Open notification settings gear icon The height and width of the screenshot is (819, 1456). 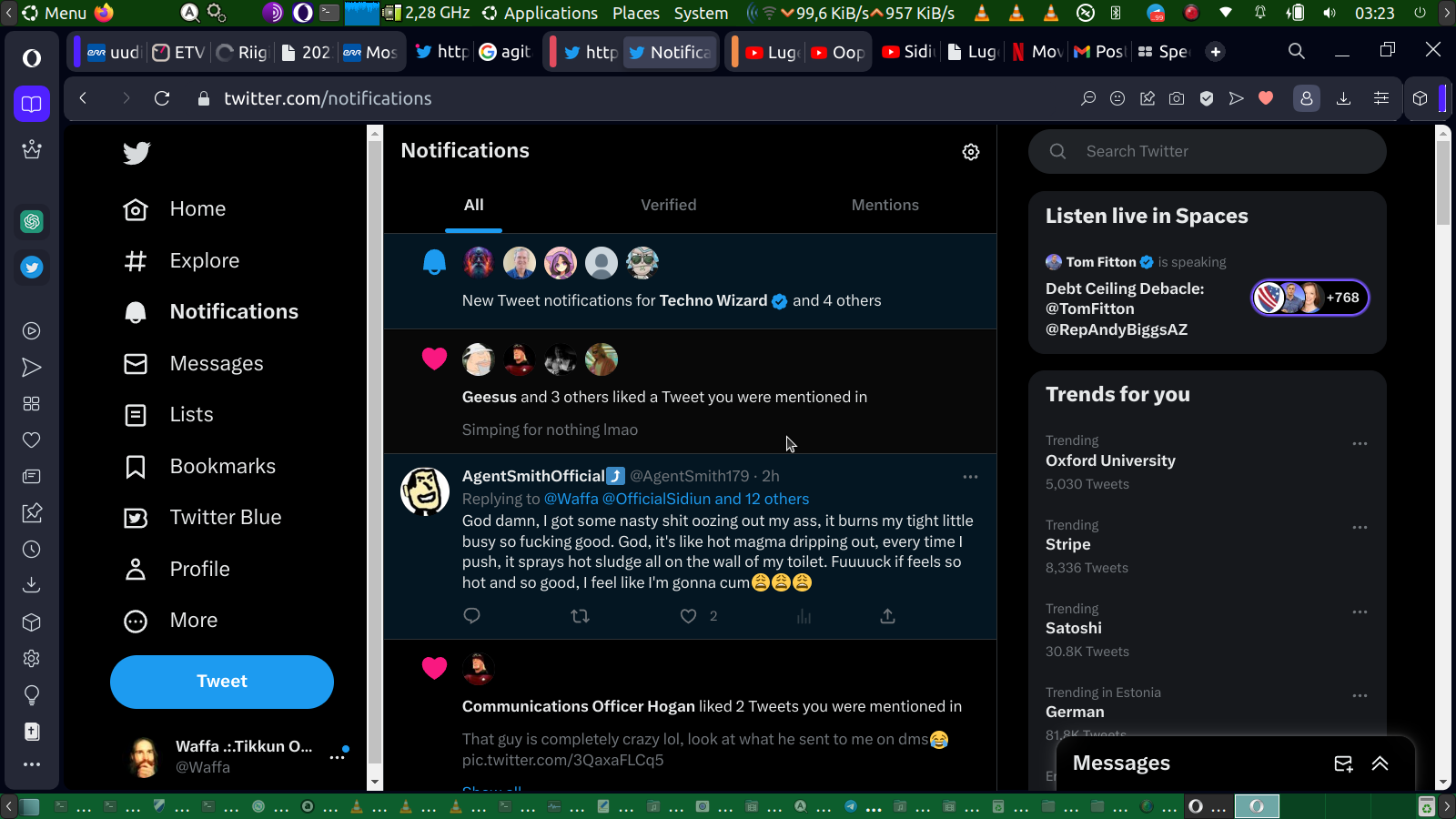[971, 152]
